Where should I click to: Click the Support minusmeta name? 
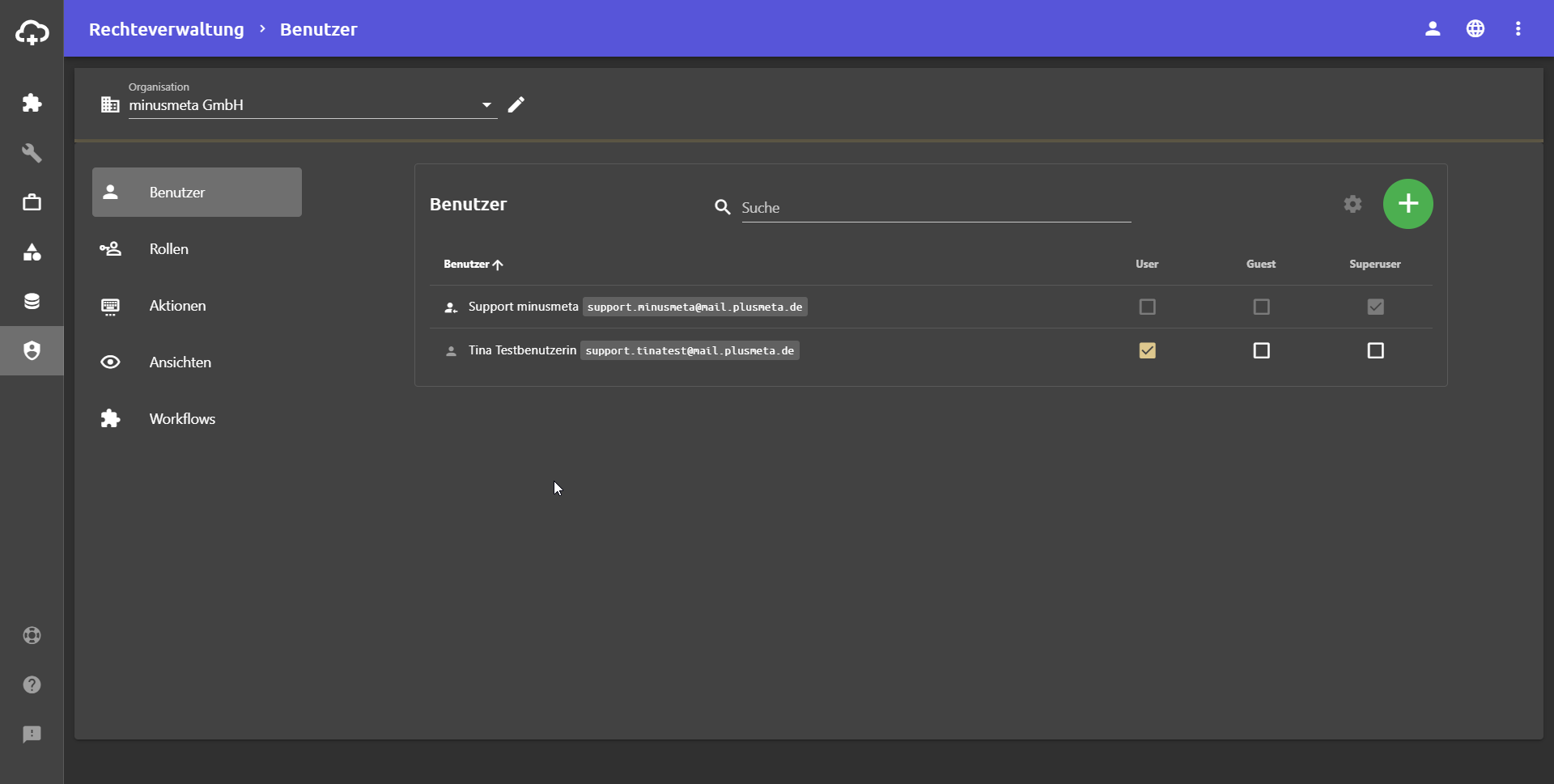[523, 307]
